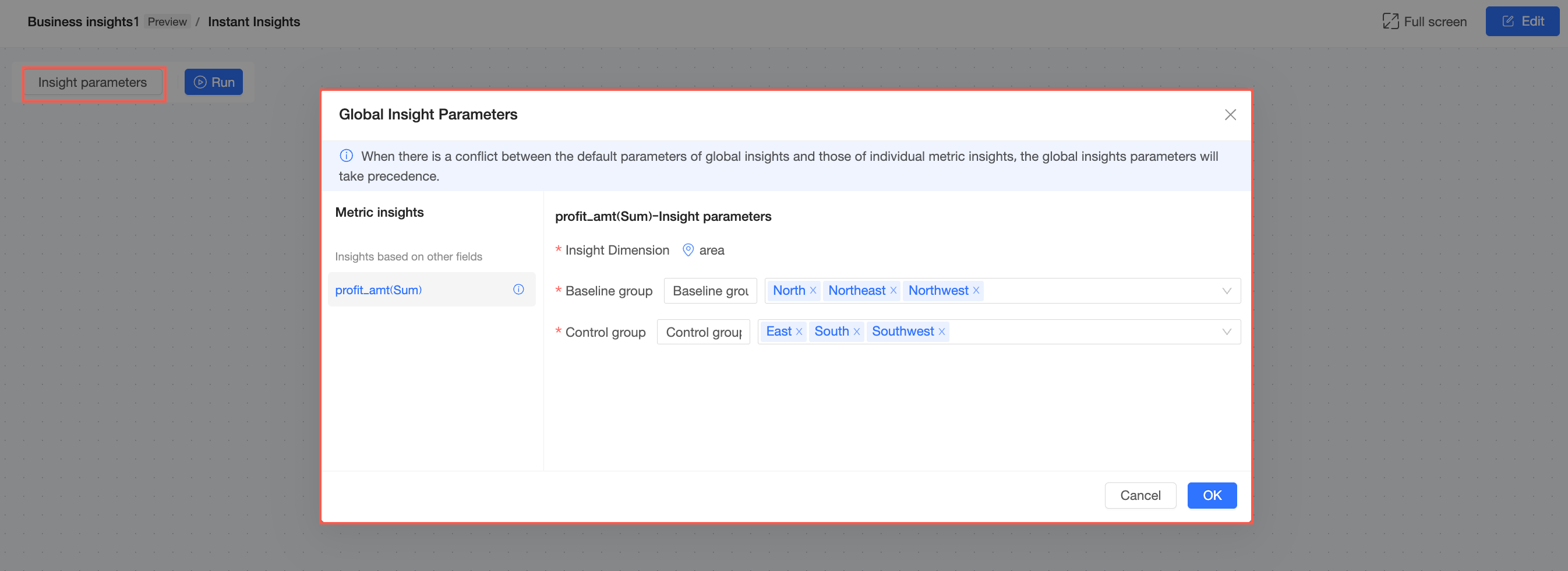Remove the Northwest tag from Baseline group
Viewport: 1568px width, 571px height.
[976, 290]
